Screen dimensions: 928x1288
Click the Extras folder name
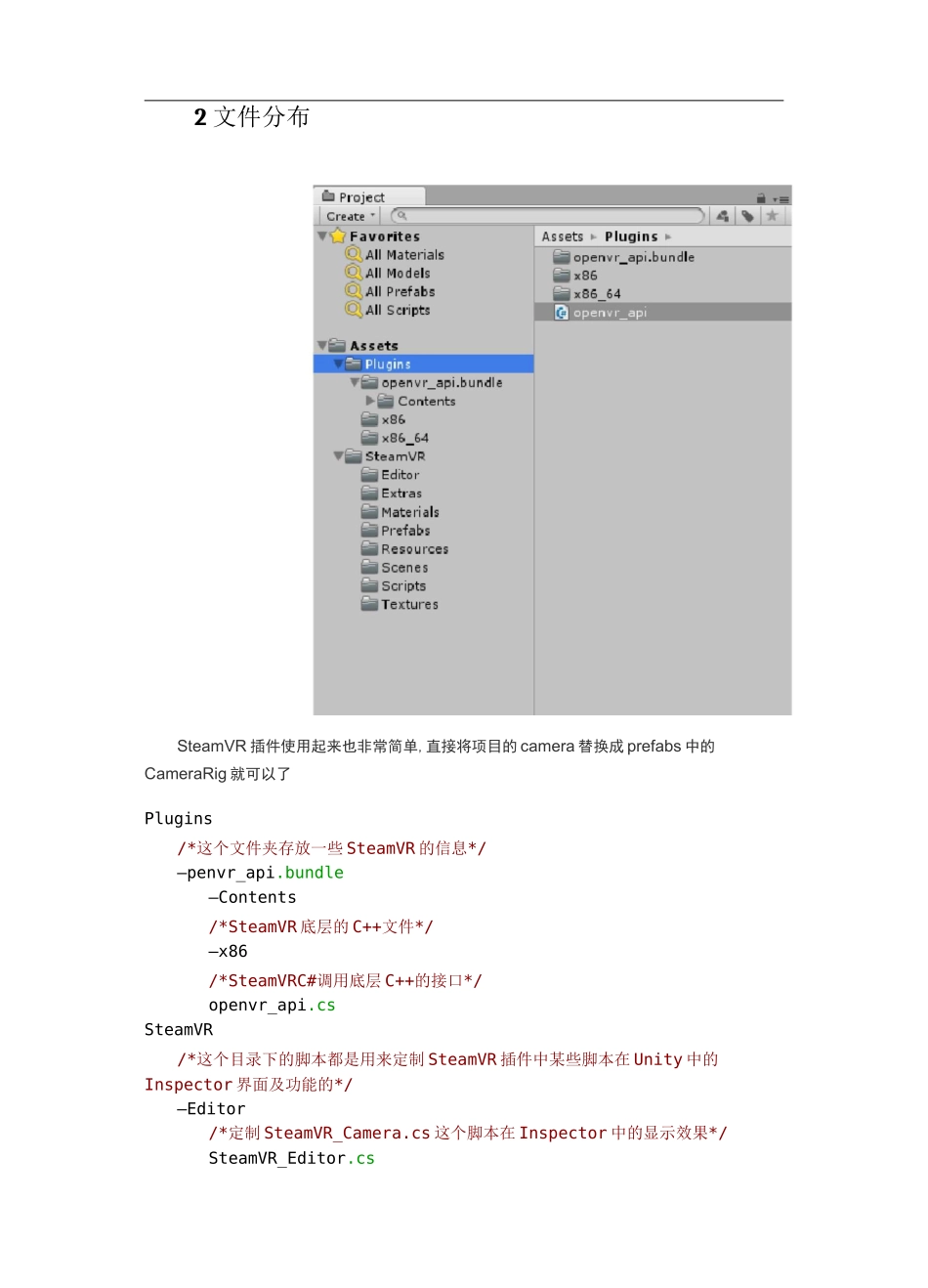401,494
